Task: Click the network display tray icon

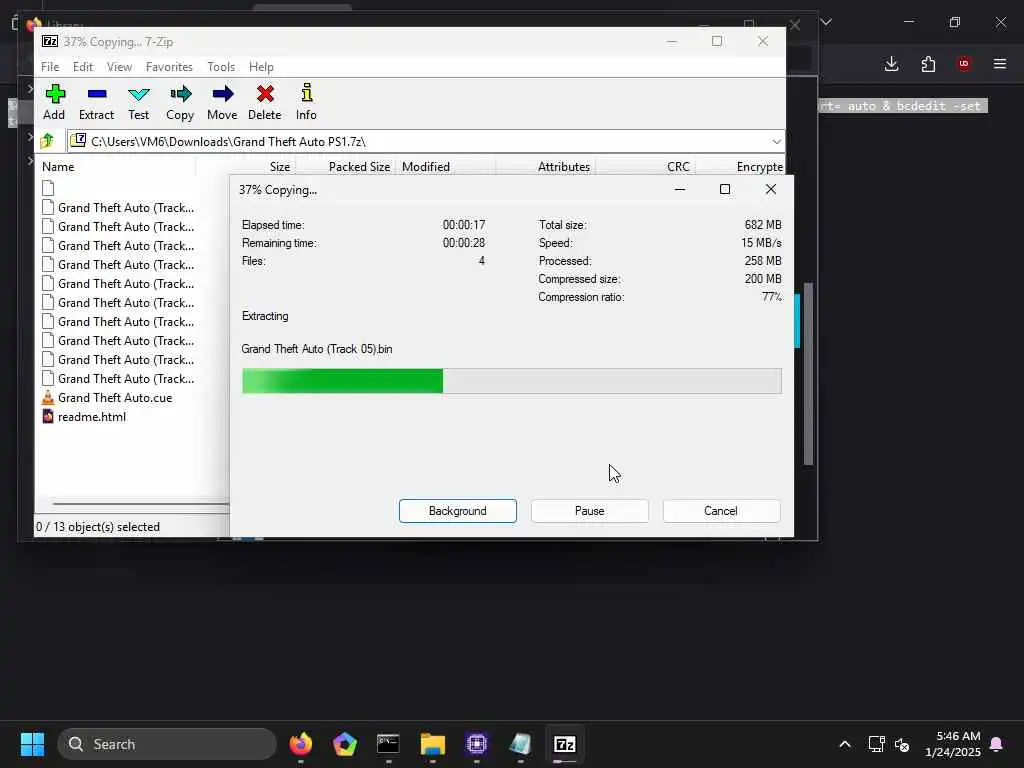Action: point(876,744)
